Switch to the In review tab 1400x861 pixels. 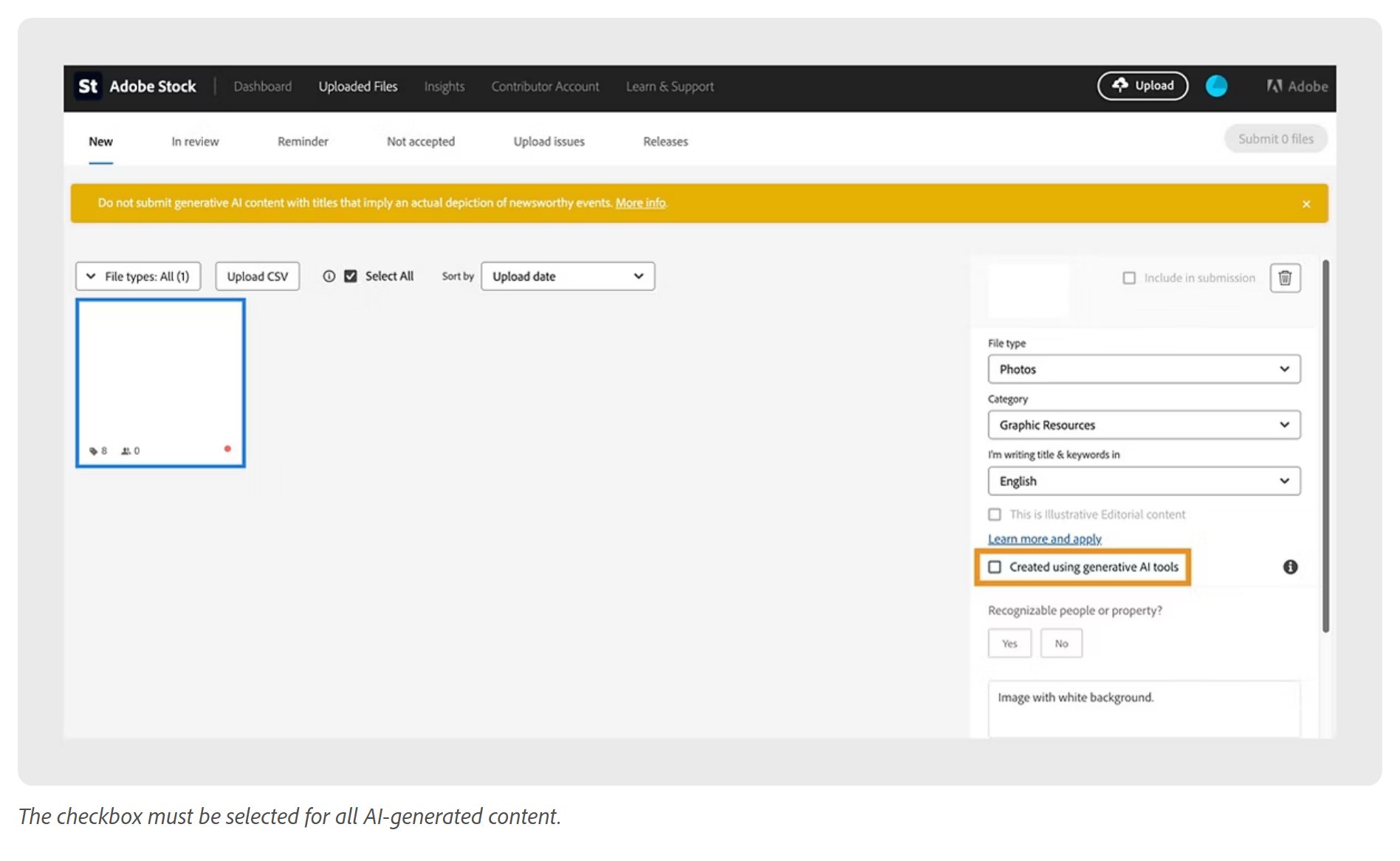coord(195,142)
